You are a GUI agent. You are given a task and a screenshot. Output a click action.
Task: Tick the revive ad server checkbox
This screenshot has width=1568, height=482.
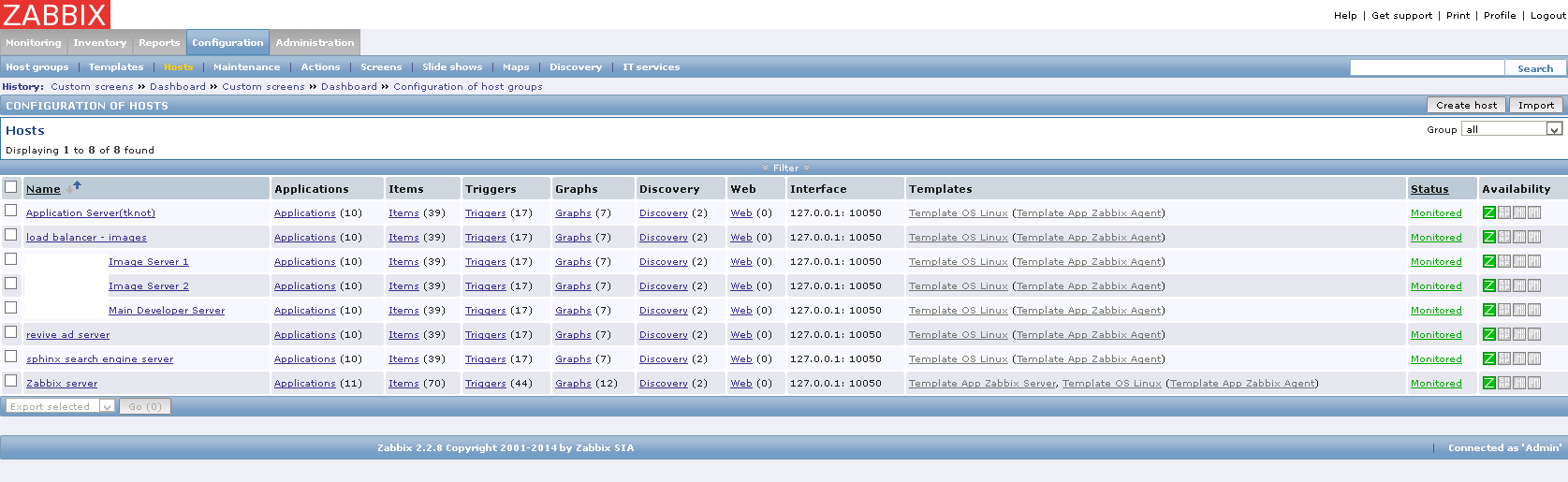tap(11, 332)
